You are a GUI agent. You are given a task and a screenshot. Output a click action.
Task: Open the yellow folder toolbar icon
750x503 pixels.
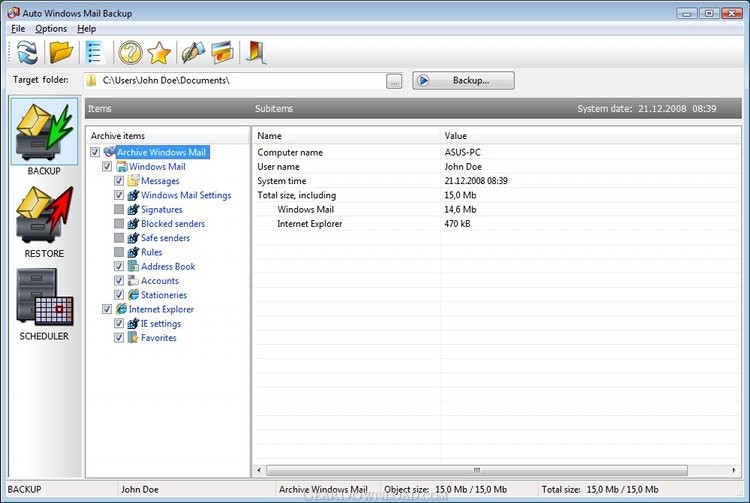click(61, 52)
